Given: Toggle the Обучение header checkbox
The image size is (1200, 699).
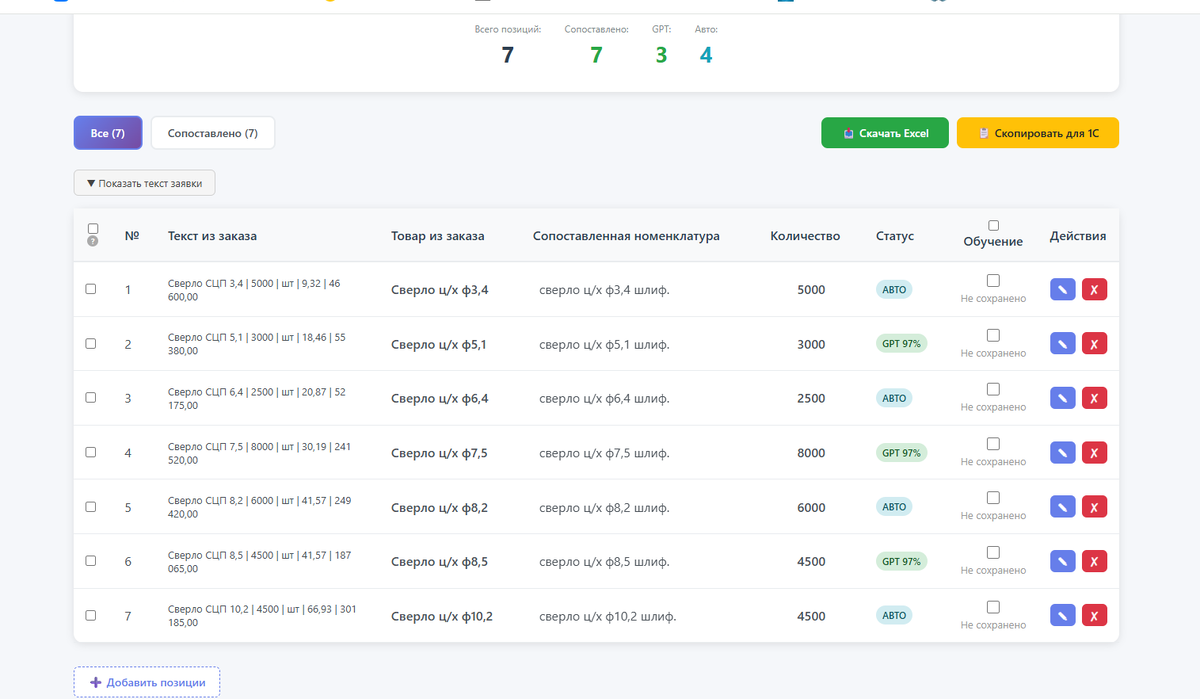Looking at the screenshot, I should [x=993, y=225].
